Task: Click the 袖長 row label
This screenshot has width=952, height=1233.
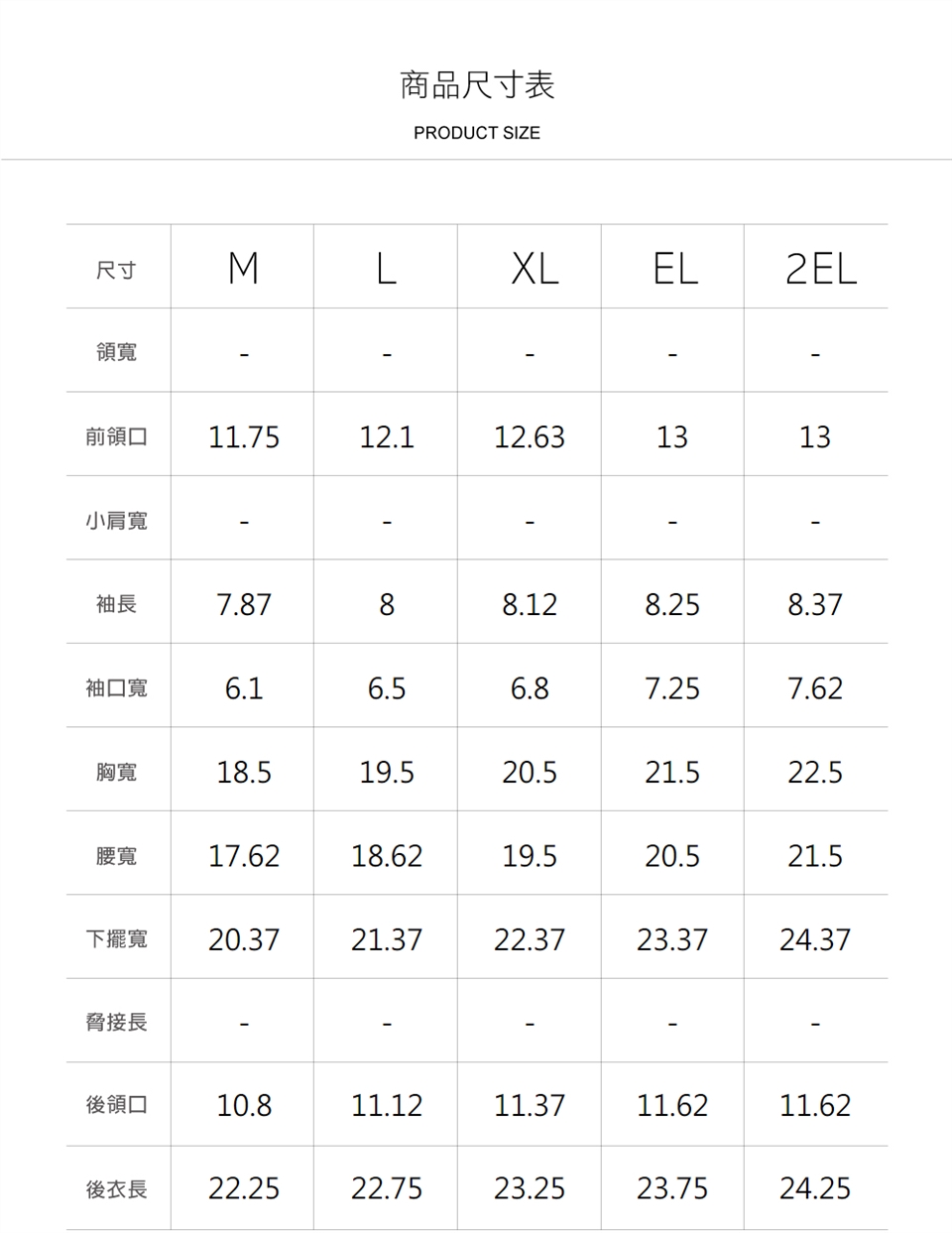Action: (x=116, y=604)
